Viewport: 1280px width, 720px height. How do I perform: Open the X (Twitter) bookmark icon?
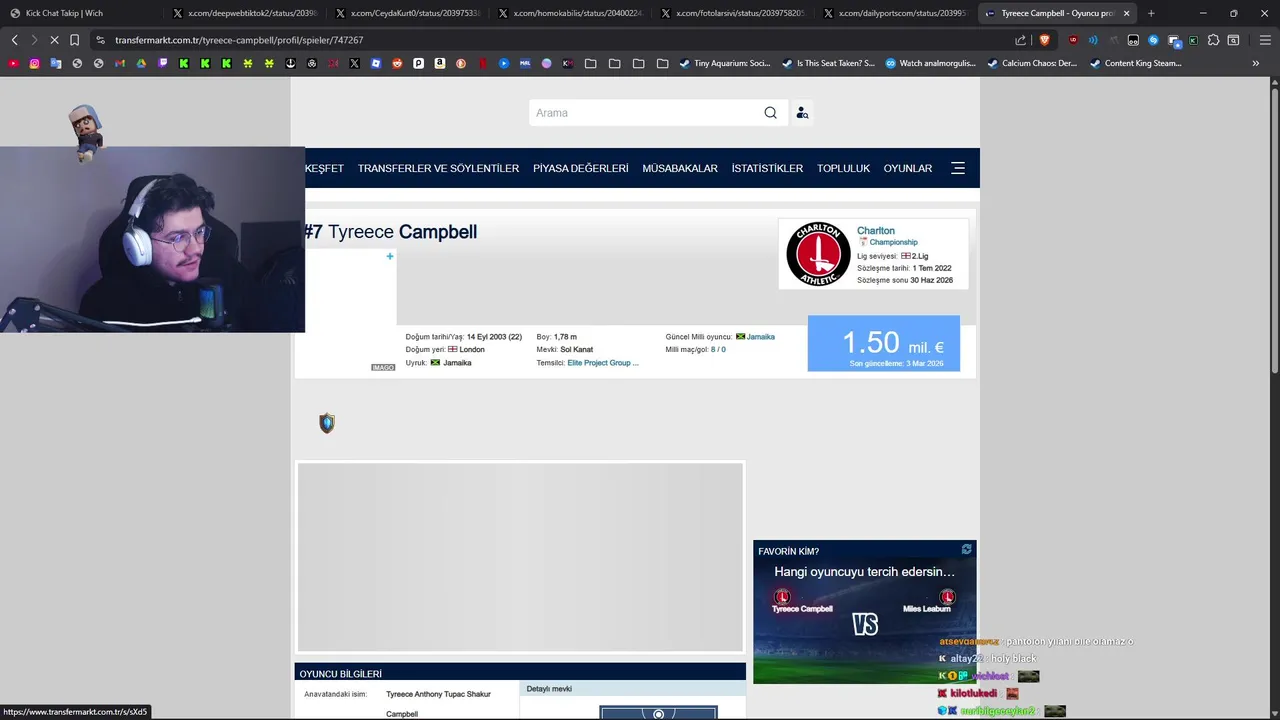[x=354, y=63]
